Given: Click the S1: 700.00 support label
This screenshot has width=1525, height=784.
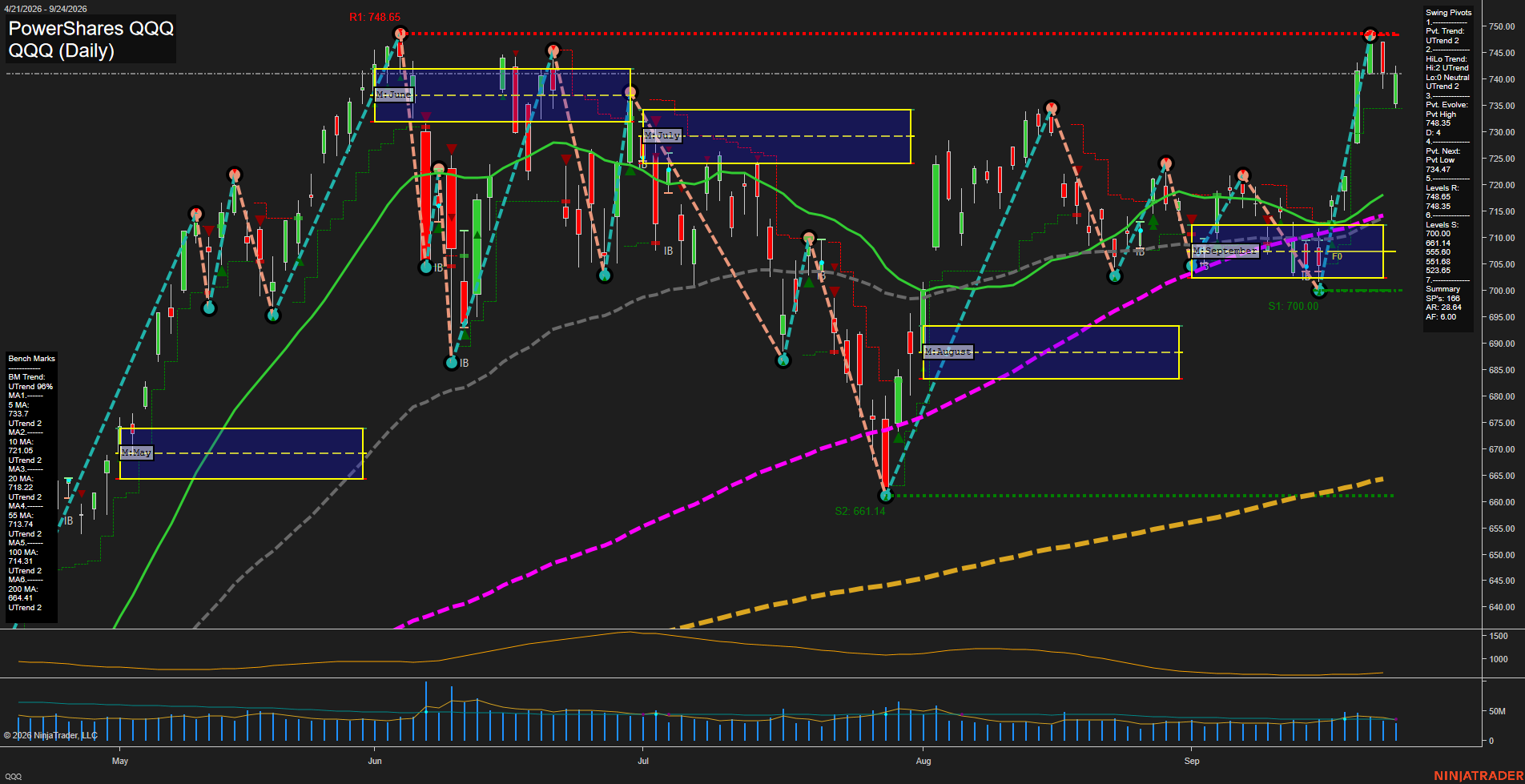Looking at the screenshot, I should (1293, 306).
